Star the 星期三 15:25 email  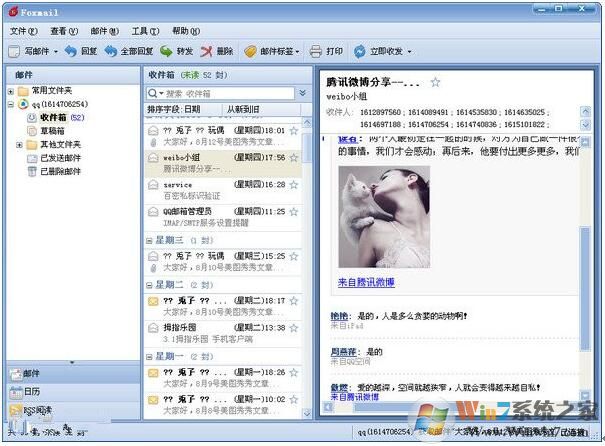pyautogui.click(x=294, y=256)
